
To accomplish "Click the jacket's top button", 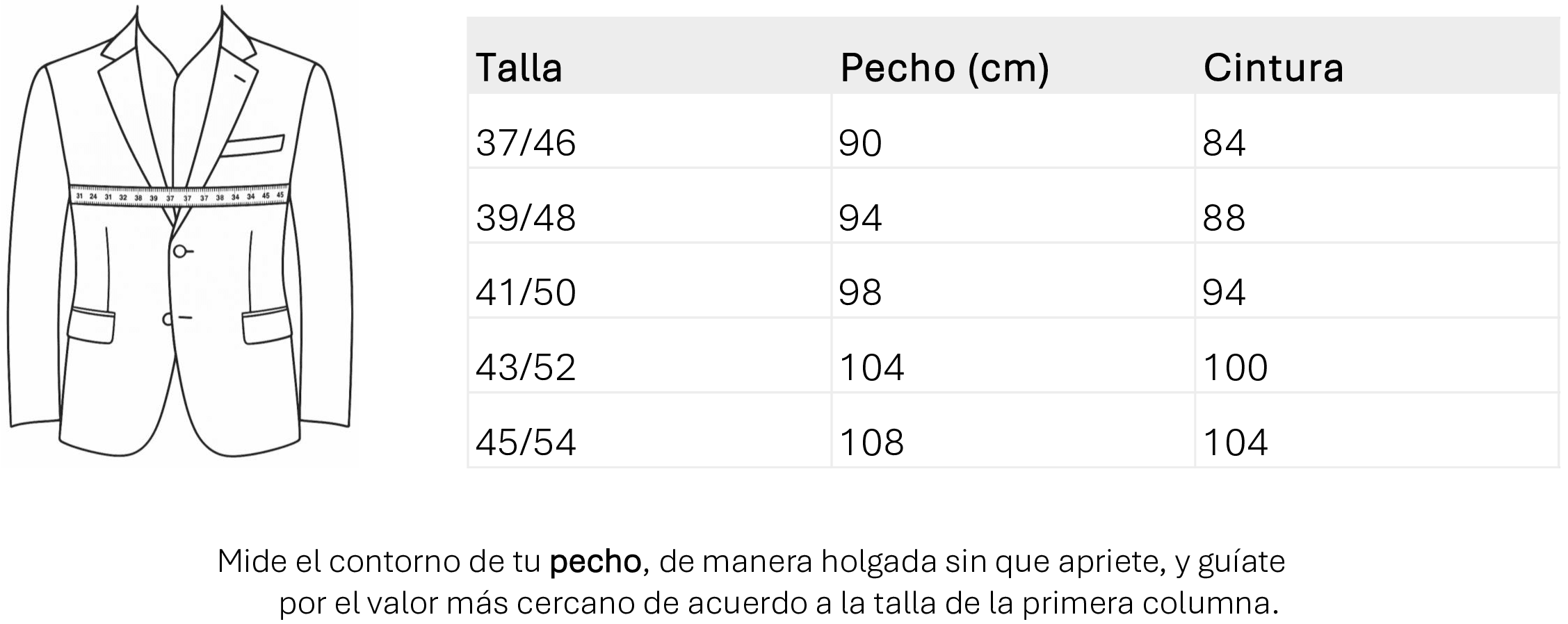I will tap(181, 251).
